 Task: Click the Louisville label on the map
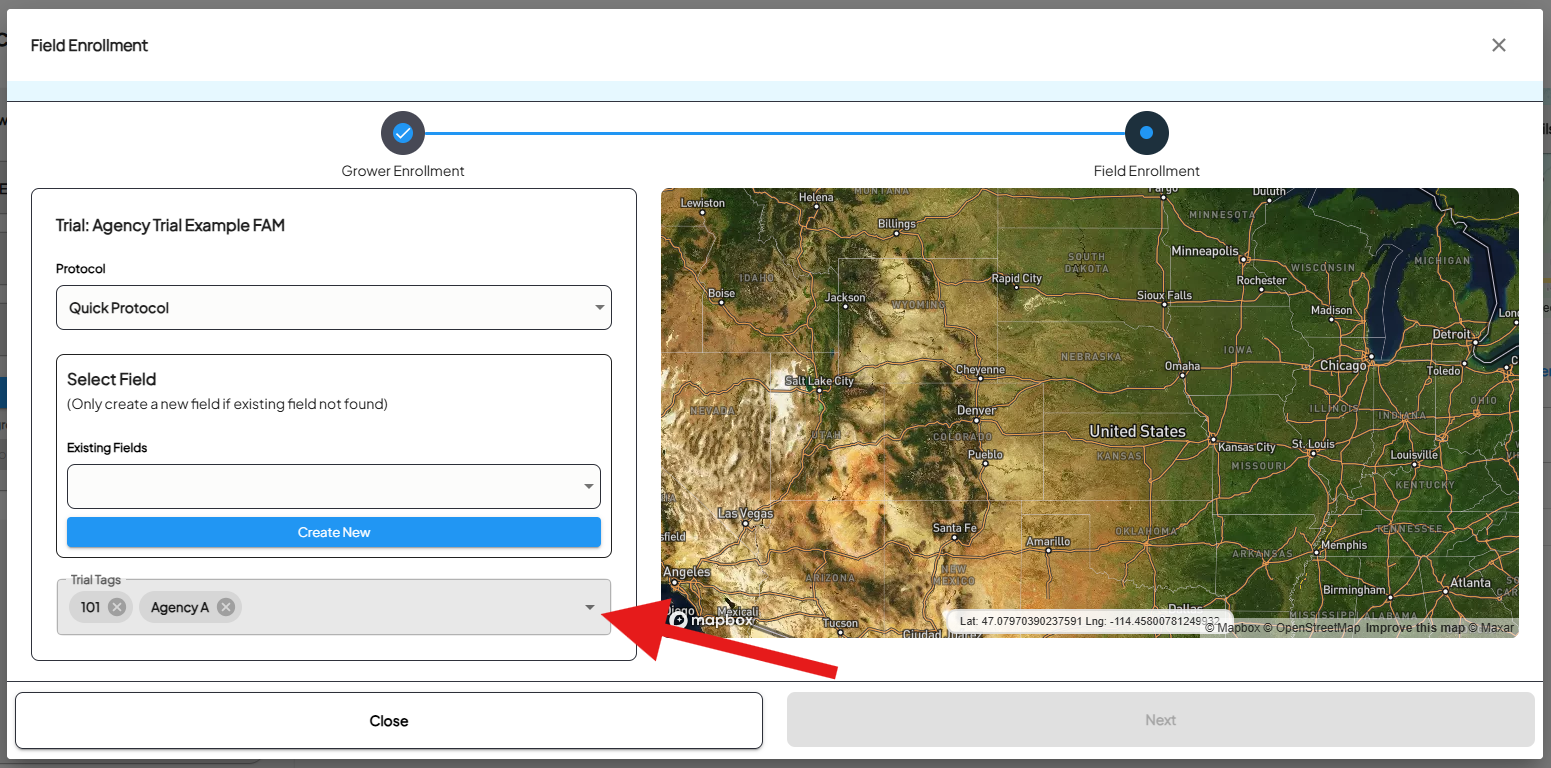point(1414,454)
